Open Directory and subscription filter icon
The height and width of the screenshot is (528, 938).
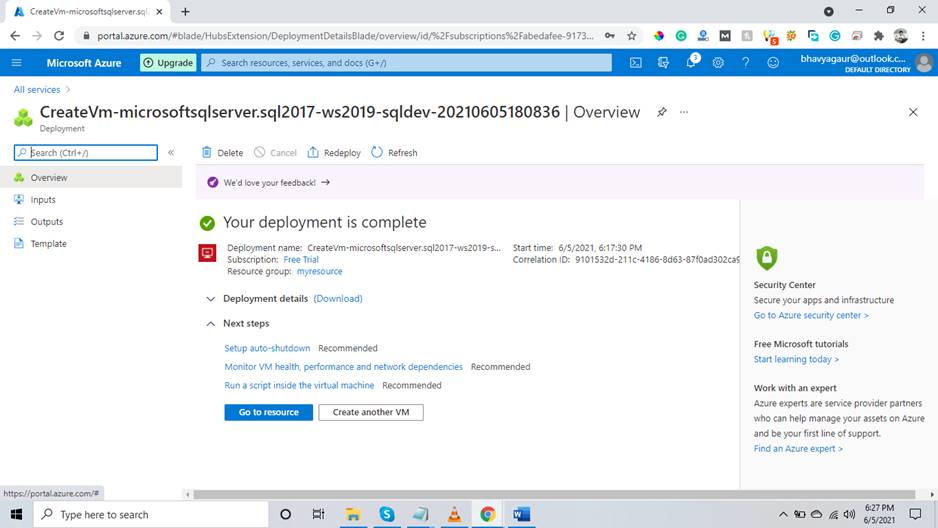(x=663, y=63)
